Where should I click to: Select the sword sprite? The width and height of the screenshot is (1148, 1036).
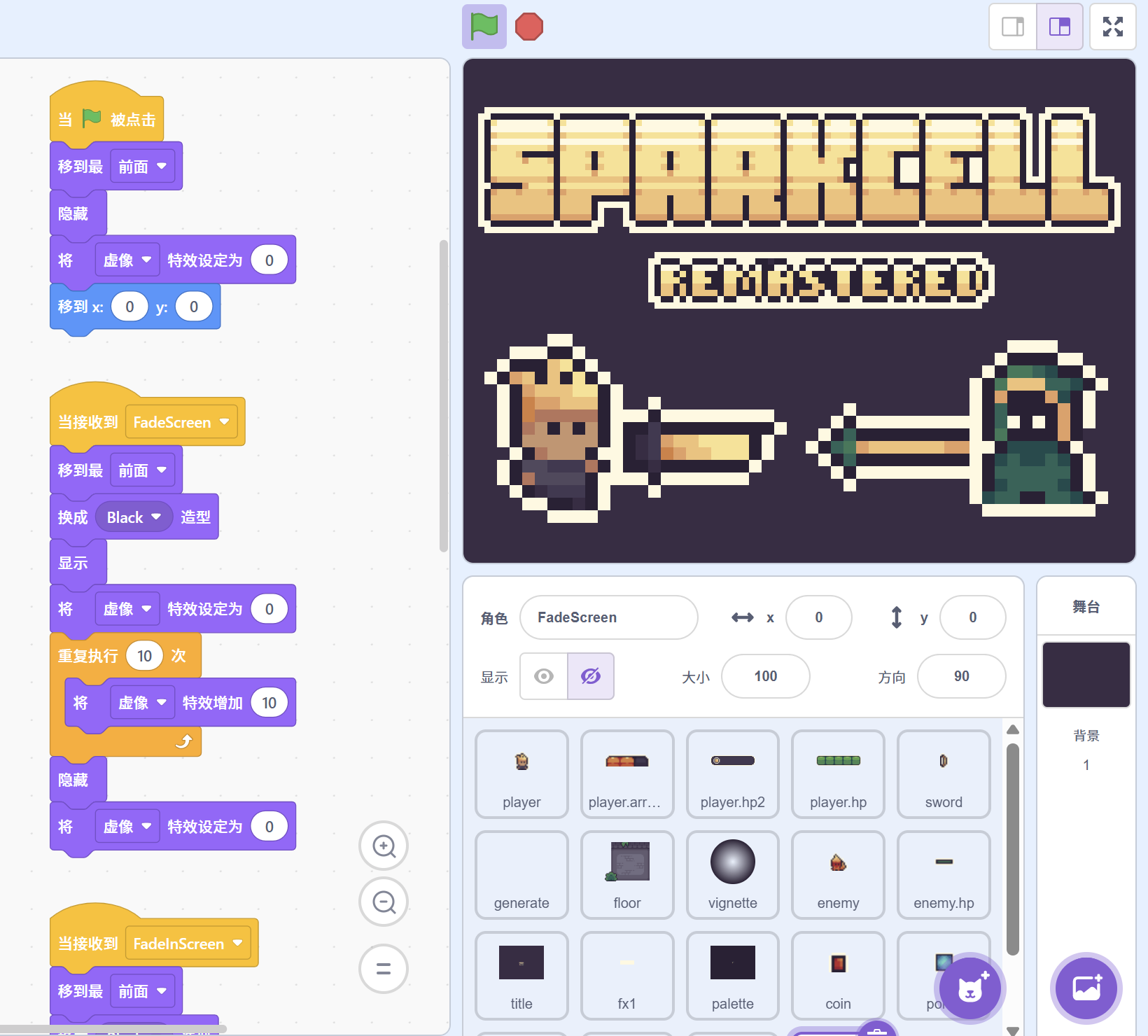pos(944,774)
